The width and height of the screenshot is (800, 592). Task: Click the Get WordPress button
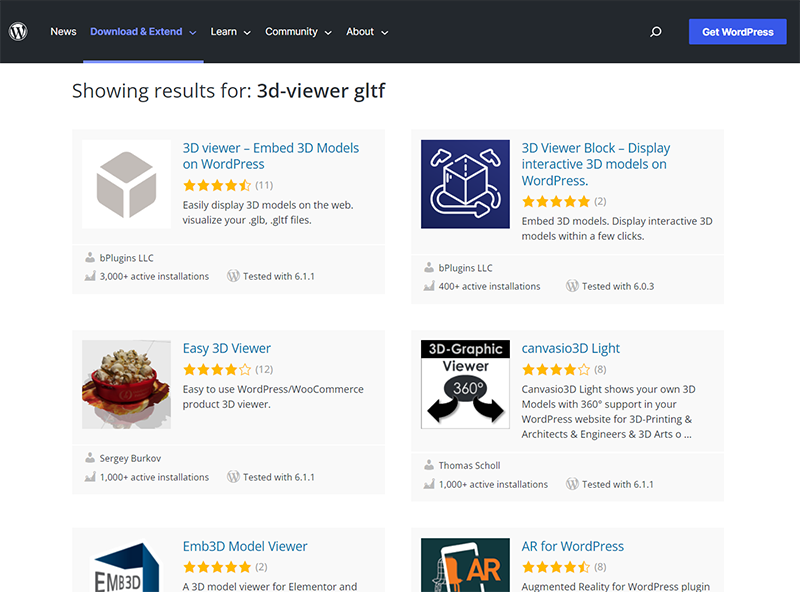[738, 32]
